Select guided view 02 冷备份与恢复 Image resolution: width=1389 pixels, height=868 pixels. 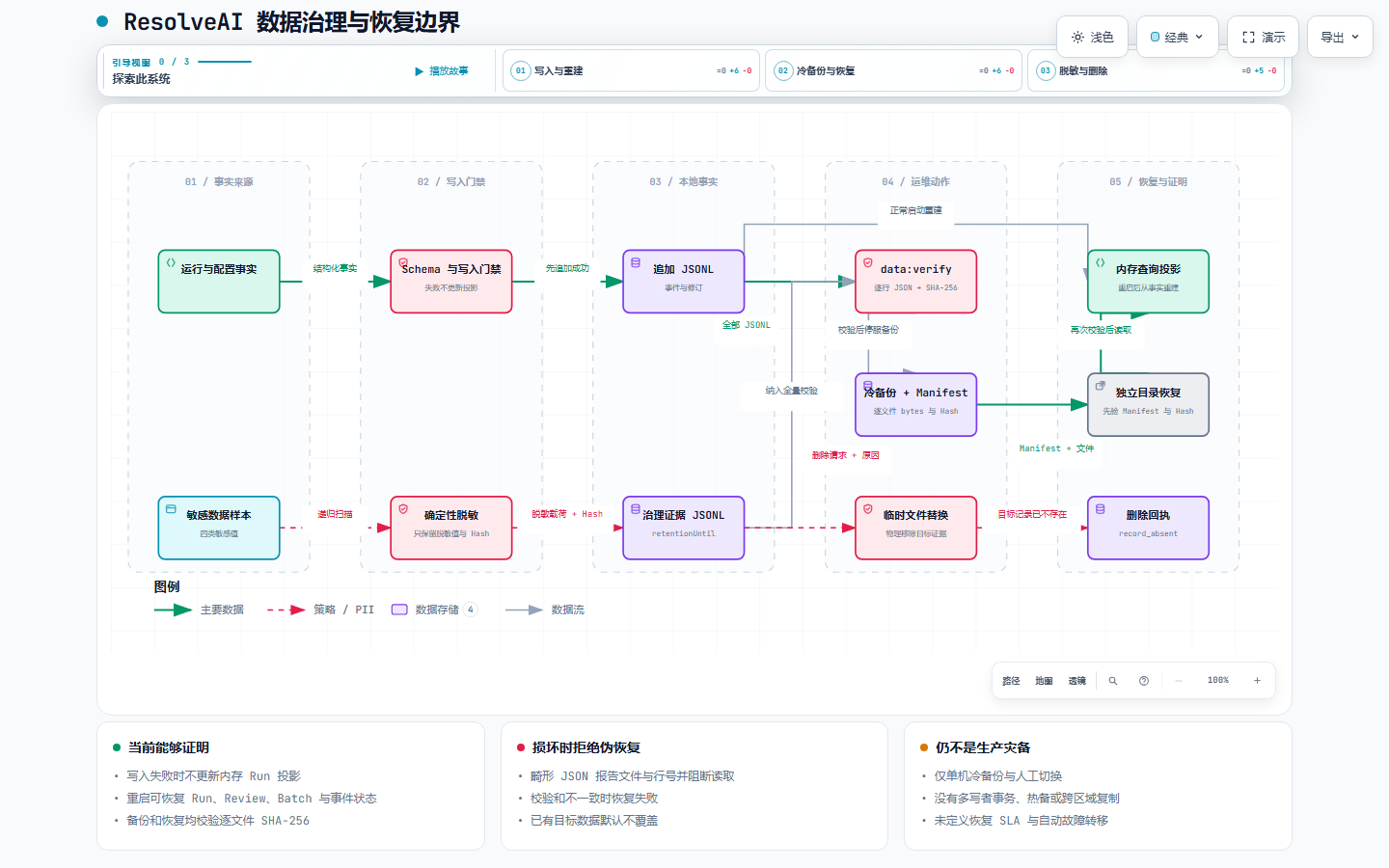pos(893,70)
